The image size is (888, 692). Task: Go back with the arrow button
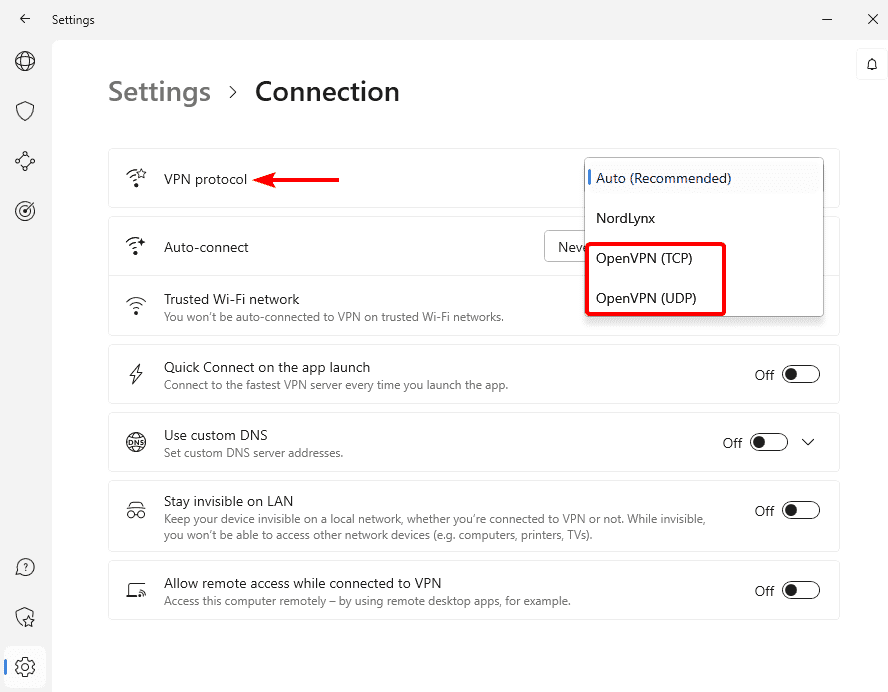pos(25,19)
